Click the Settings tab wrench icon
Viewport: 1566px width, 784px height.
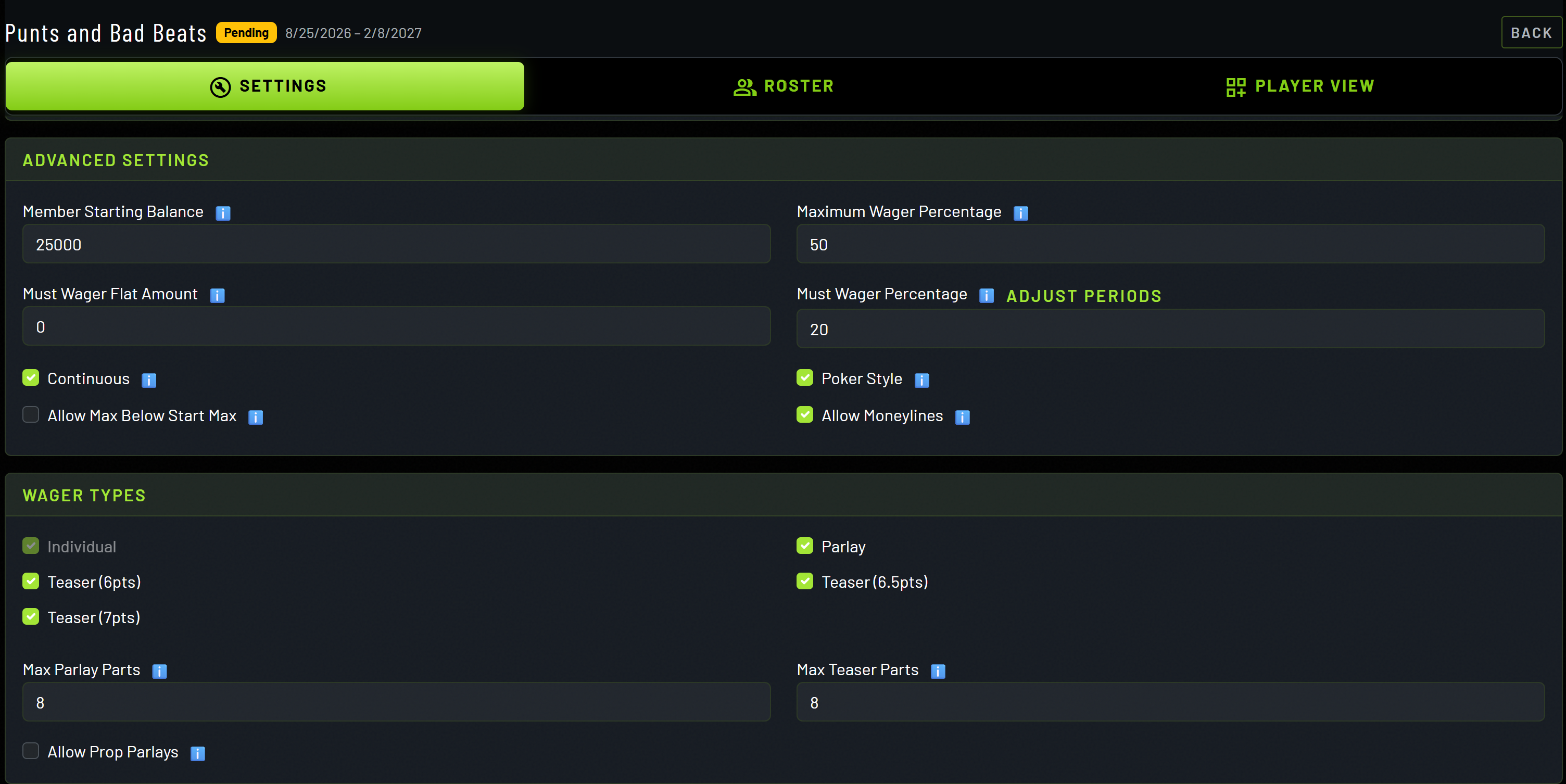click(x=220, y=87)
